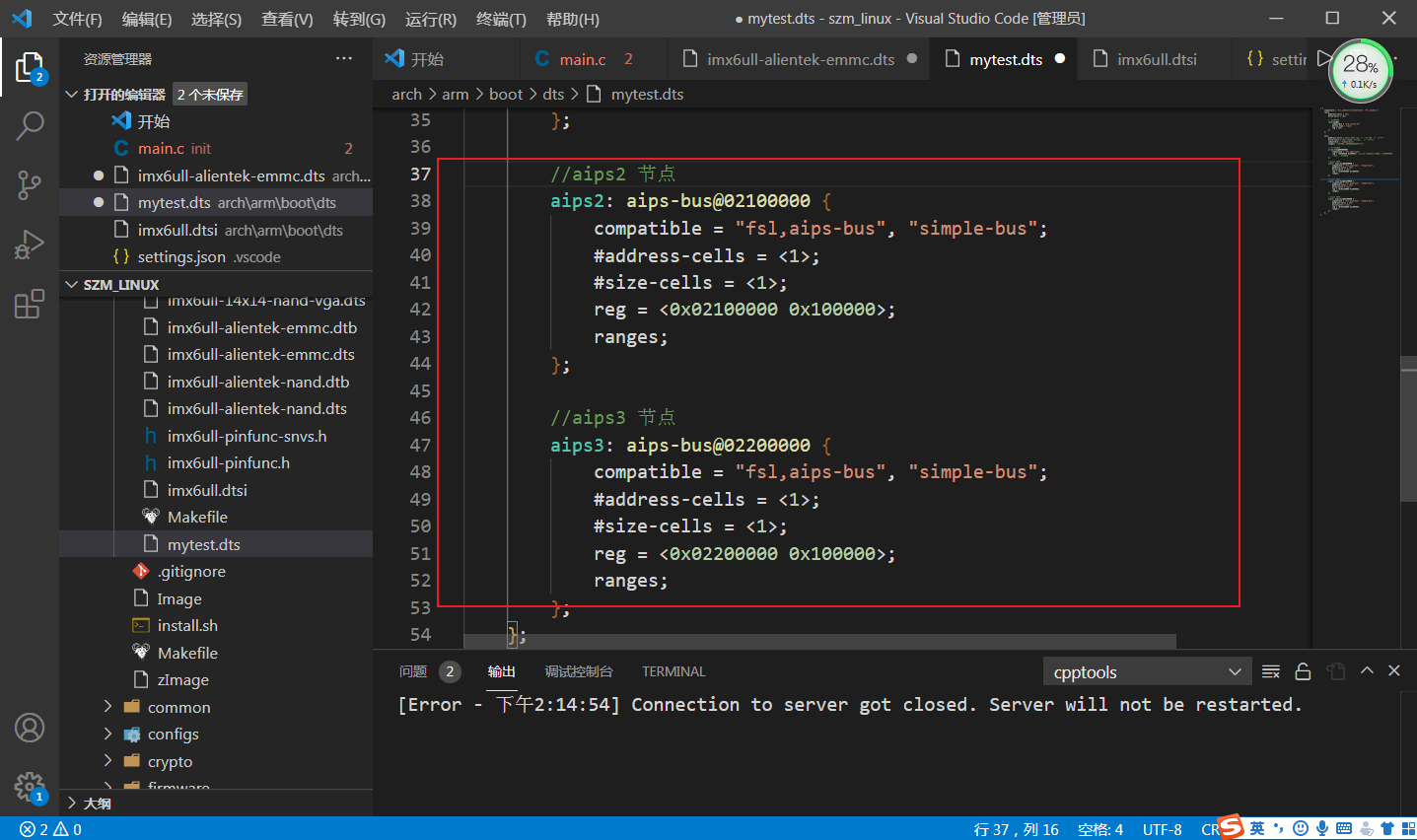Click the keyboard icon in IME toolbar

tap(1344, 829)
